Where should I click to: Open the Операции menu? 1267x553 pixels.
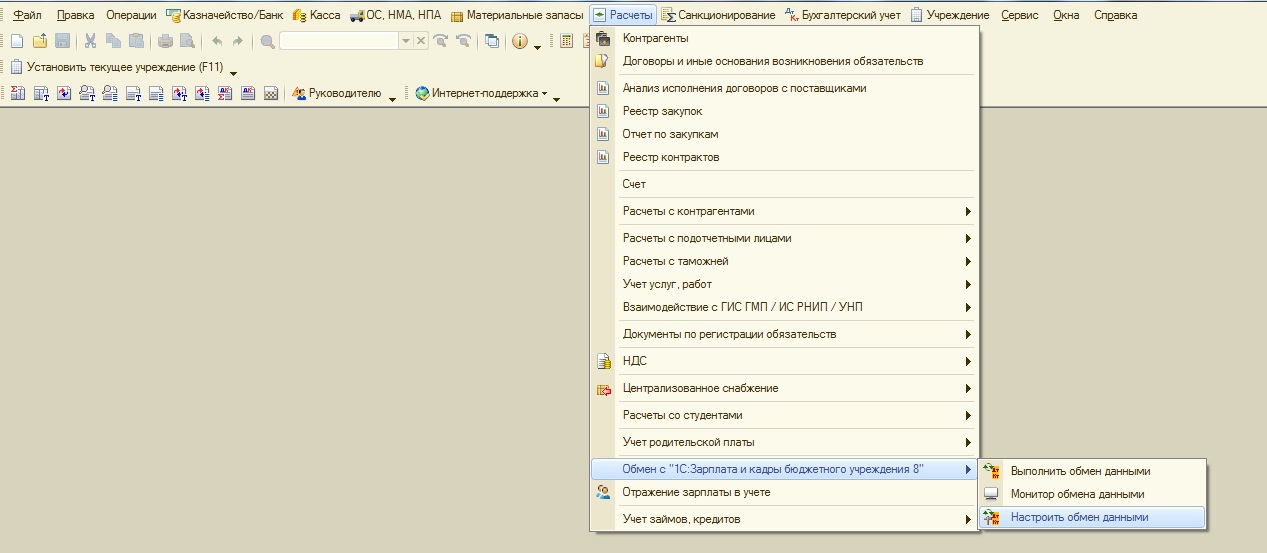pos(131,15)
